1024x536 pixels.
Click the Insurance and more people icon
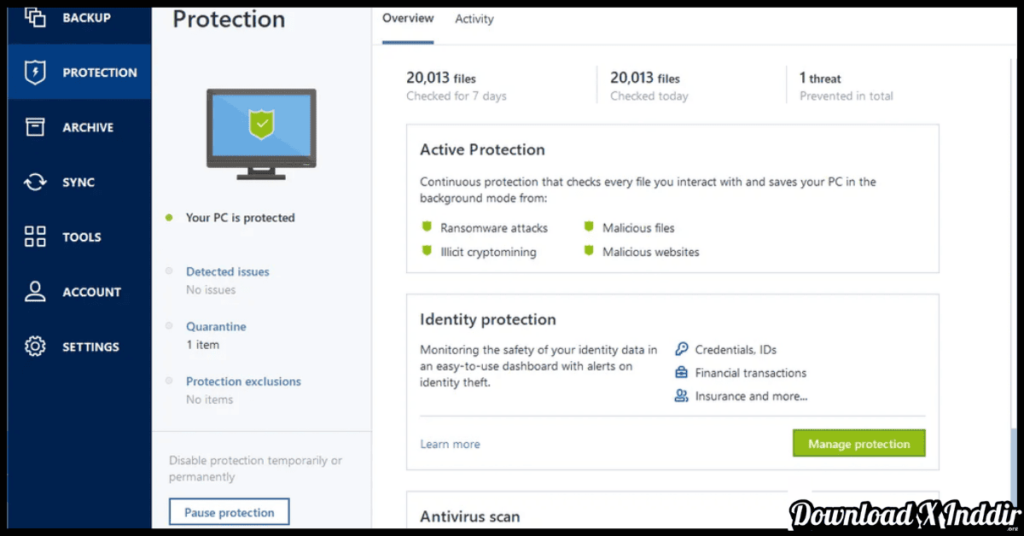pos(681,396)
